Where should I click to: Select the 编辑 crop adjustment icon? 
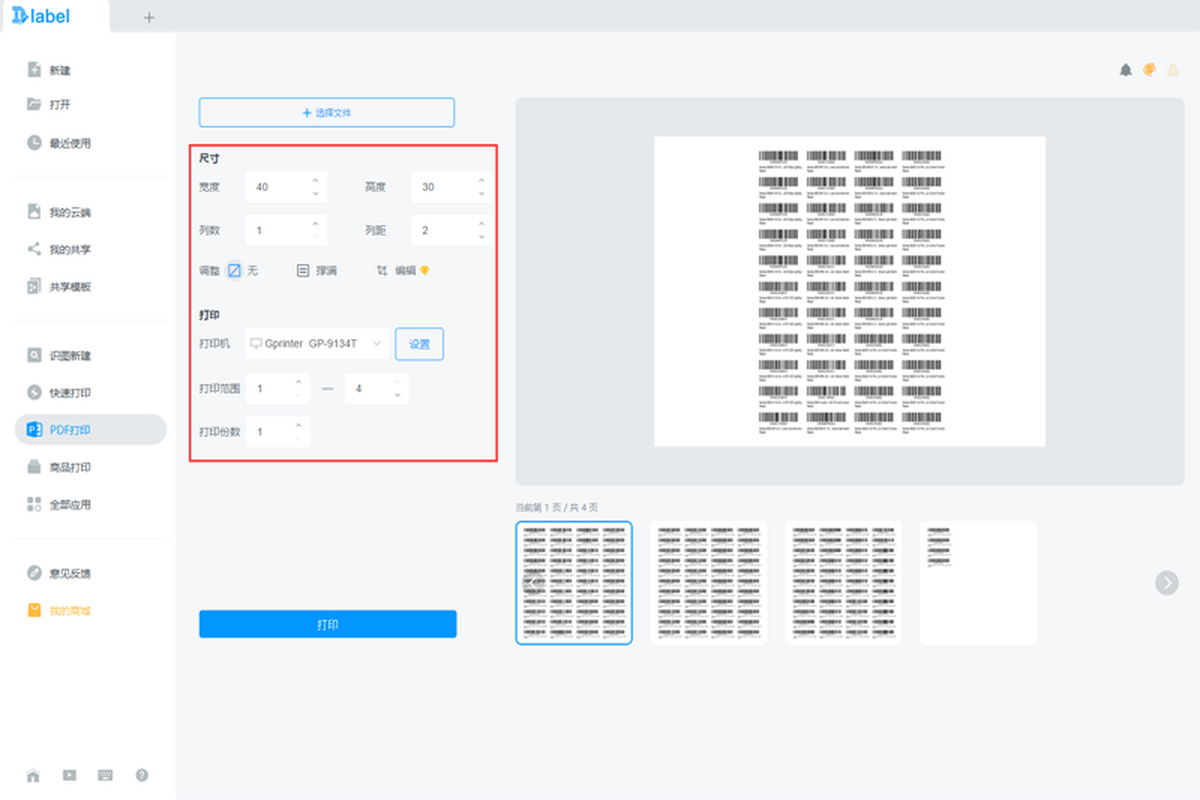click(x=382, y=270)
